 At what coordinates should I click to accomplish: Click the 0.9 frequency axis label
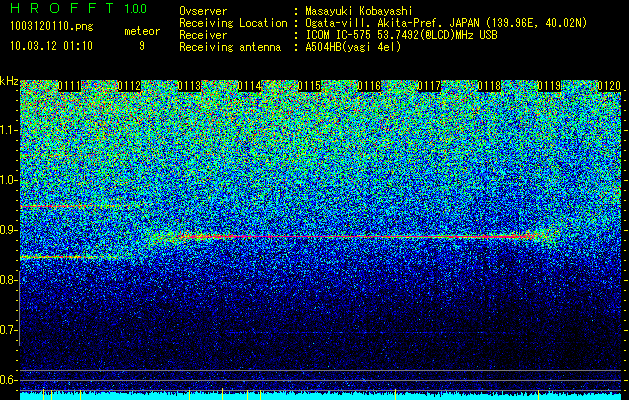(x=8, y=230)
